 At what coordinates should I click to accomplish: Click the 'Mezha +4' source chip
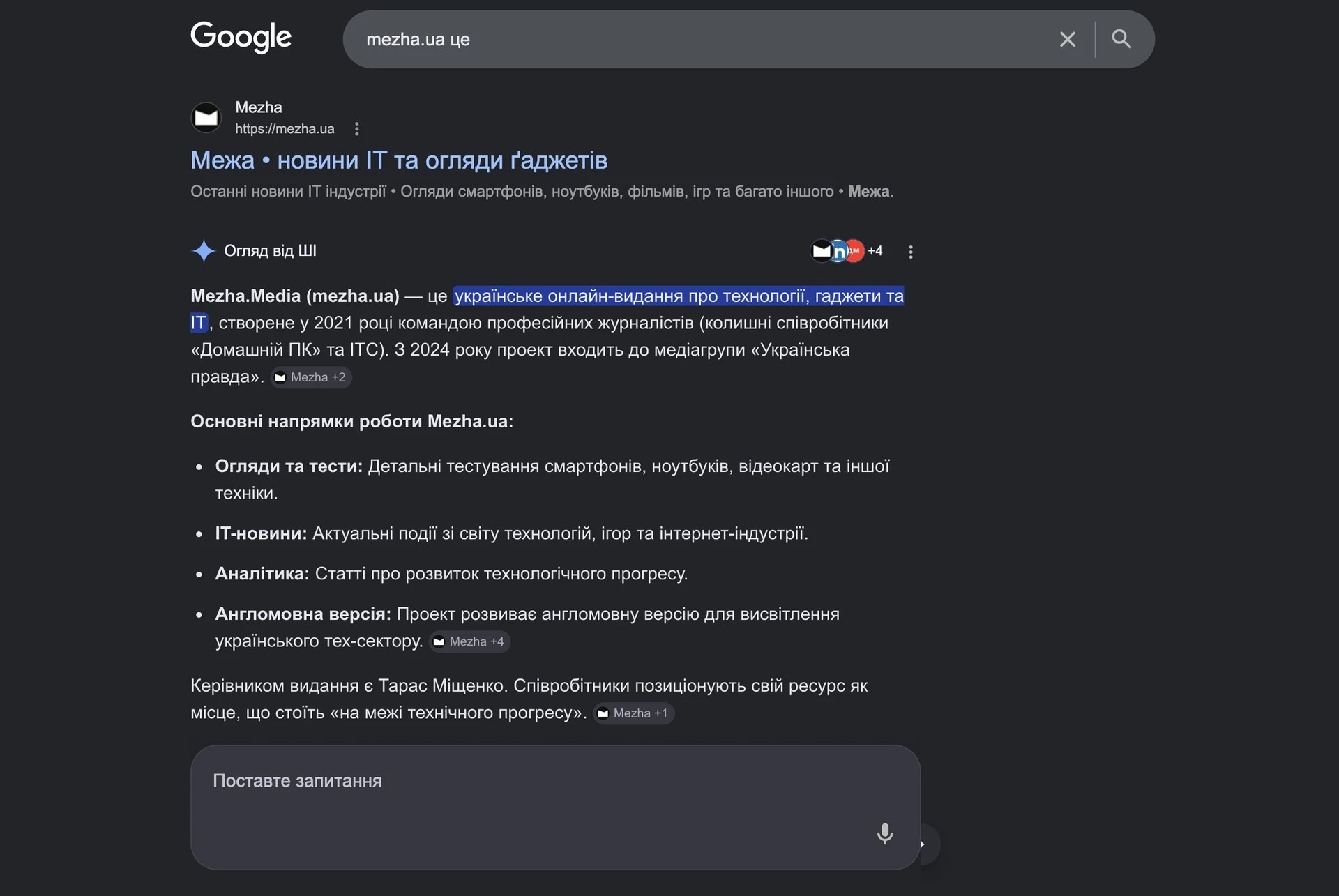click(x=469, y=641)
